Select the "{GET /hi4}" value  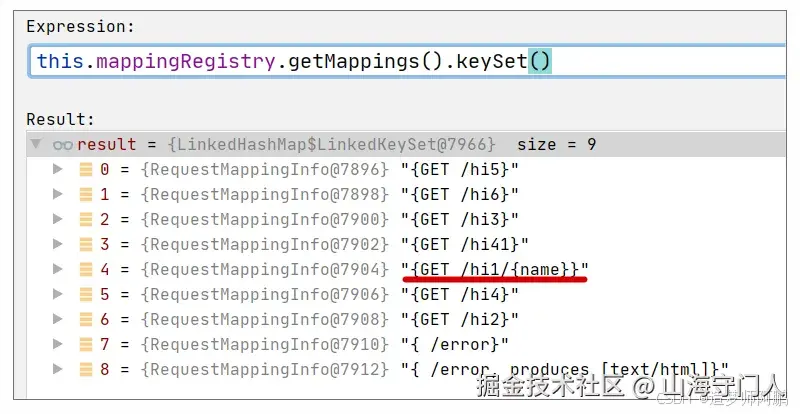(x=460, y=295)
